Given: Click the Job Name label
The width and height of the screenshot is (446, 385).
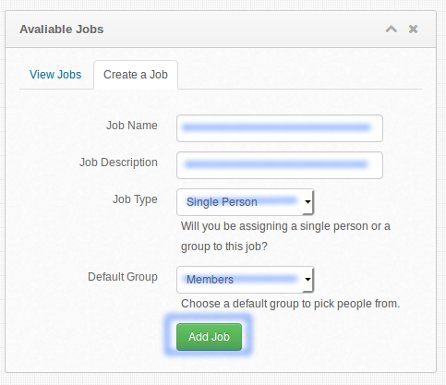Looking at the screenshot, I should point(132,125).
